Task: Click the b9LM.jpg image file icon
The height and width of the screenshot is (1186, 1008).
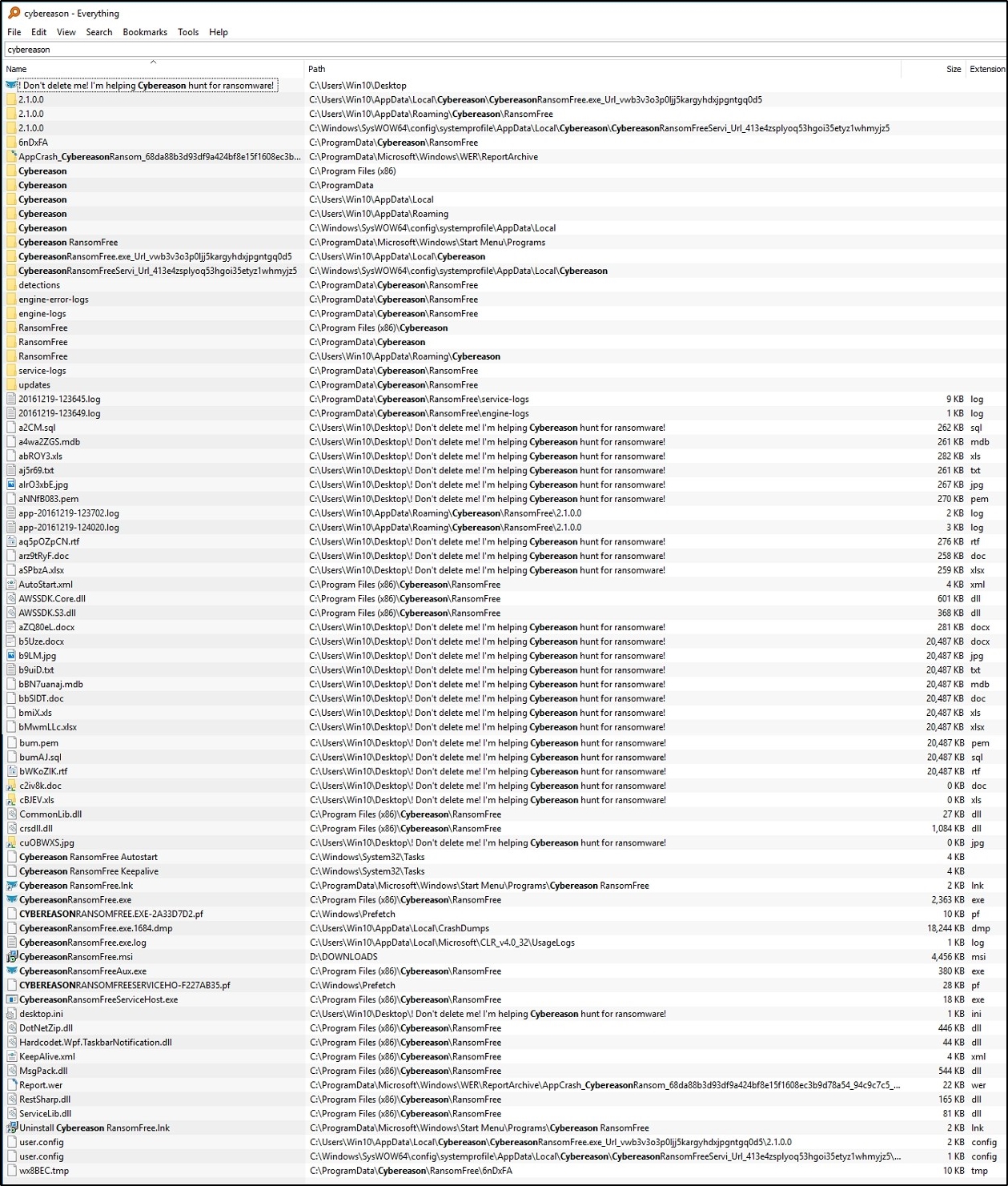Action: tap(11, 656)
